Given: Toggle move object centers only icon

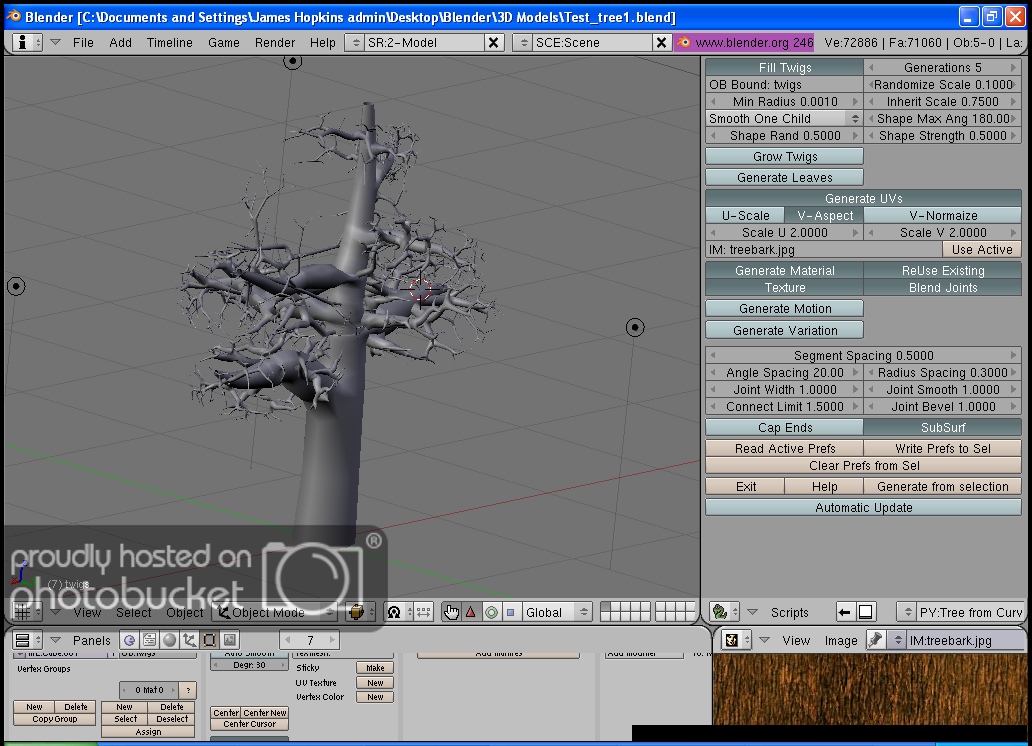Looking at the screenshot, I should coord(423,612).
